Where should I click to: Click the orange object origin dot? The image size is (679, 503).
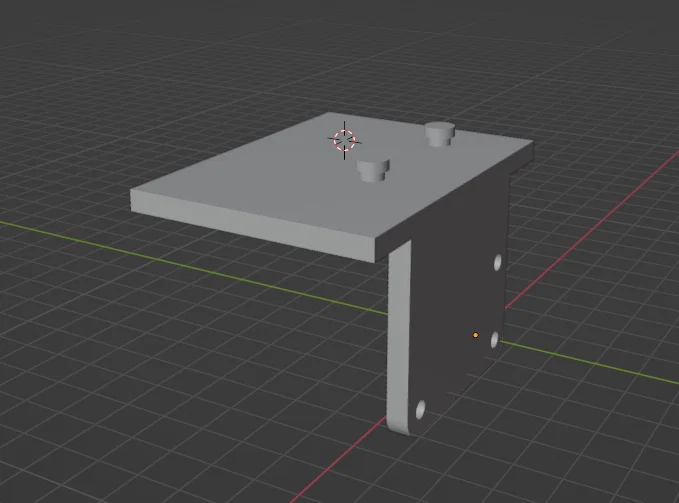coord(475,335)
